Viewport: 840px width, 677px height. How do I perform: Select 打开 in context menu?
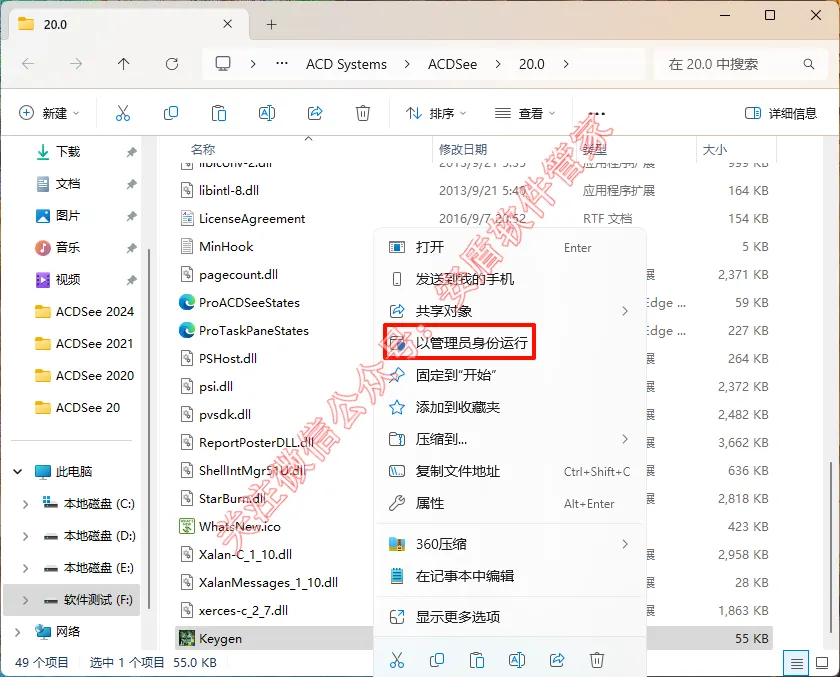[510, 247]
